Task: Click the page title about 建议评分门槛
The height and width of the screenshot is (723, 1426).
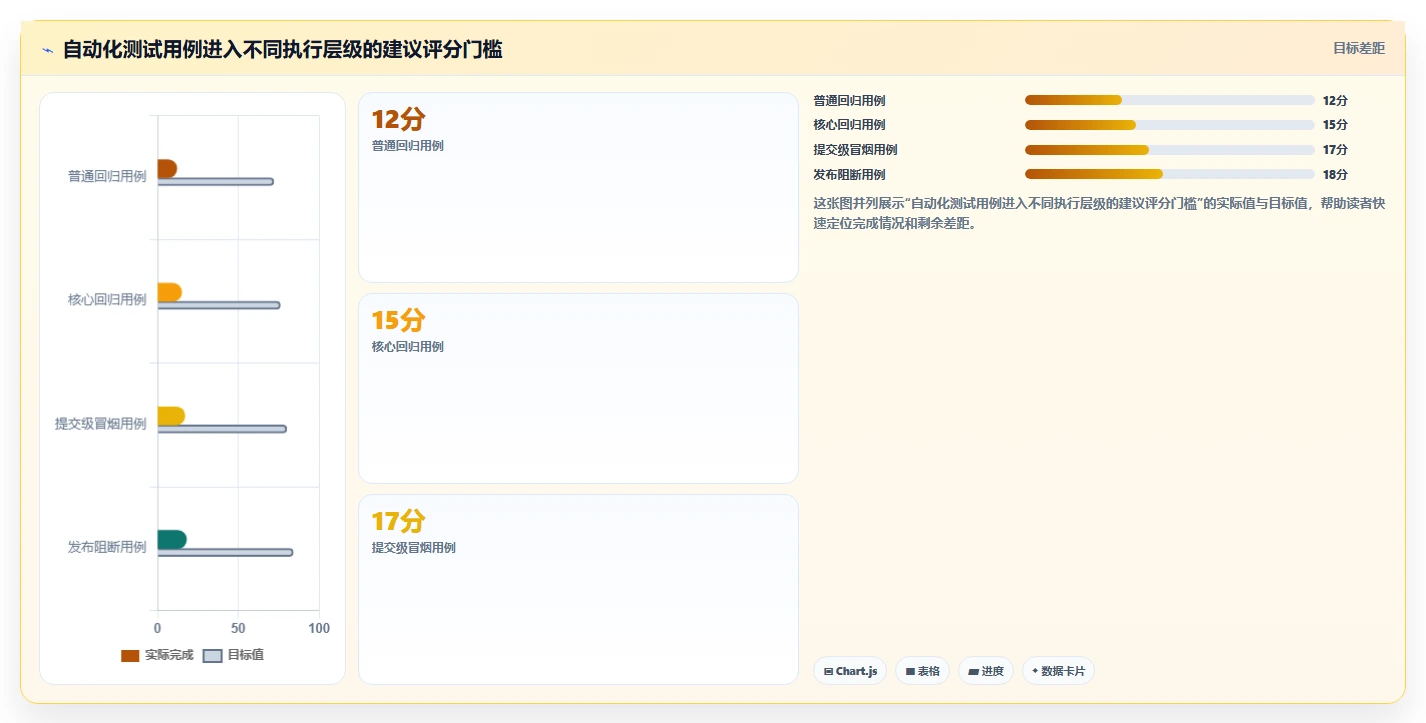Action: pos(283,49)
